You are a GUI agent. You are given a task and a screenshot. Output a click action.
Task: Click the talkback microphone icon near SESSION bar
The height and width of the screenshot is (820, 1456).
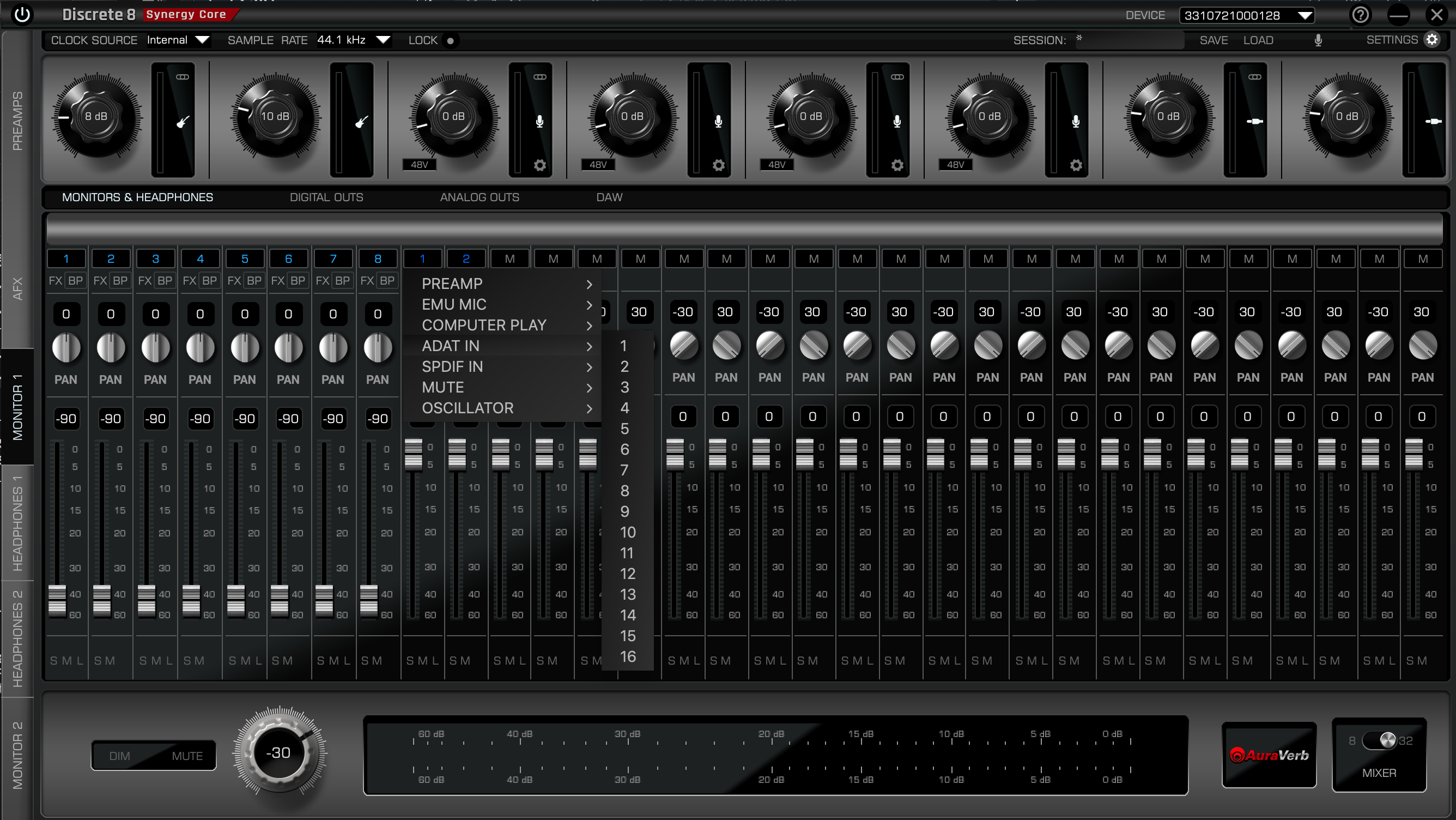pyautogui.click(x=1318, y=40)
